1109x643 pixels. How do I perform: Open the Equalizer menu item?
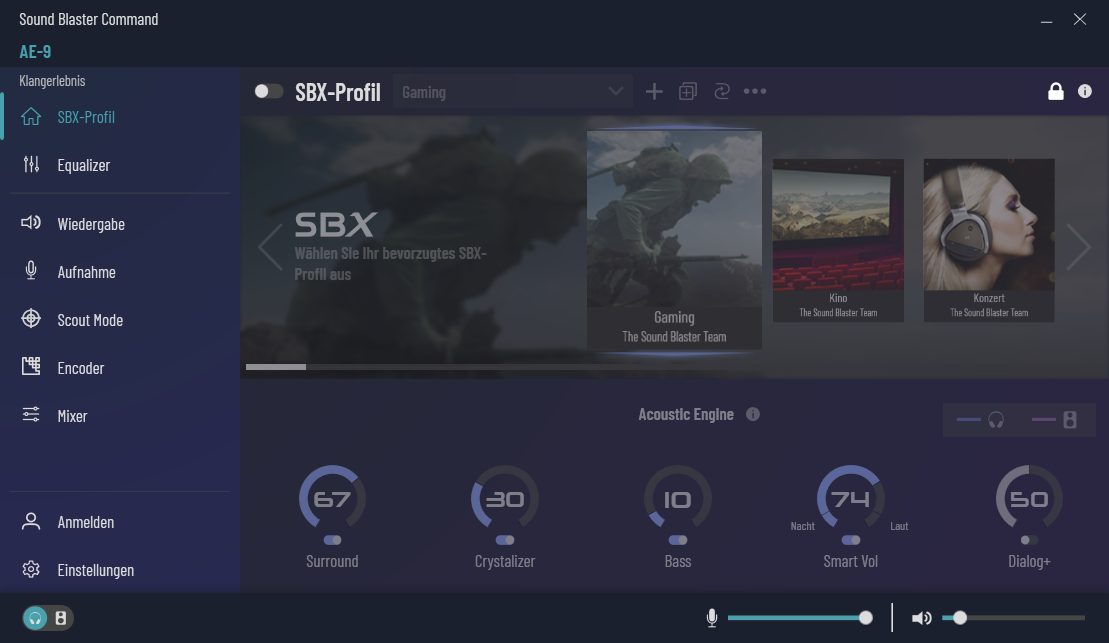click(x=120, y=165)
